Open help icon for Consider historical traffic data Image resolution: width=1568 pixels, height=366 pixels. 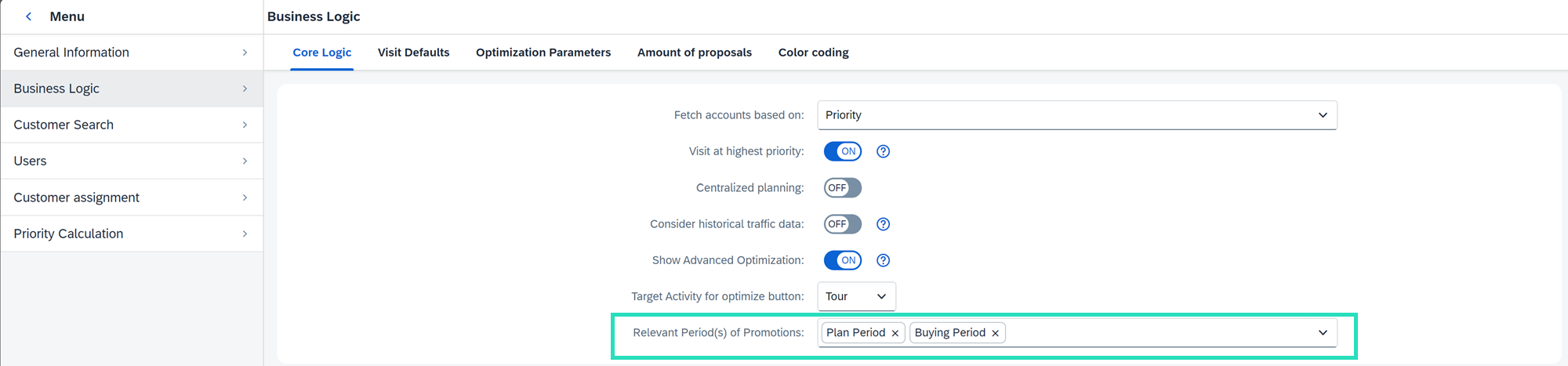pyautogui.click(x=883, y=224)
